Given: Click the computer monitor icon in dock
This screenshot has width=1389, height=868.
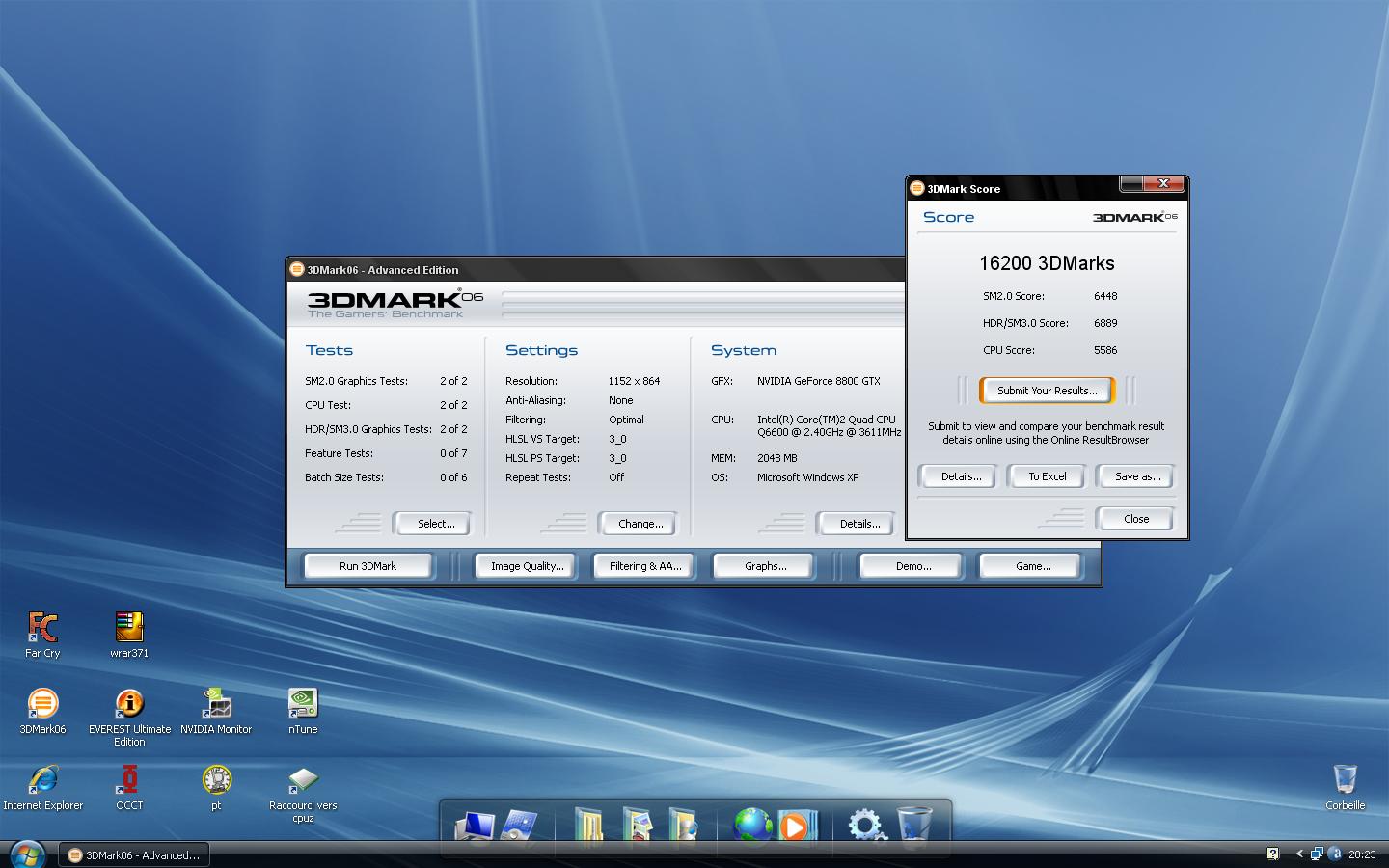Looking at the screenshot, I should point(475,826).
